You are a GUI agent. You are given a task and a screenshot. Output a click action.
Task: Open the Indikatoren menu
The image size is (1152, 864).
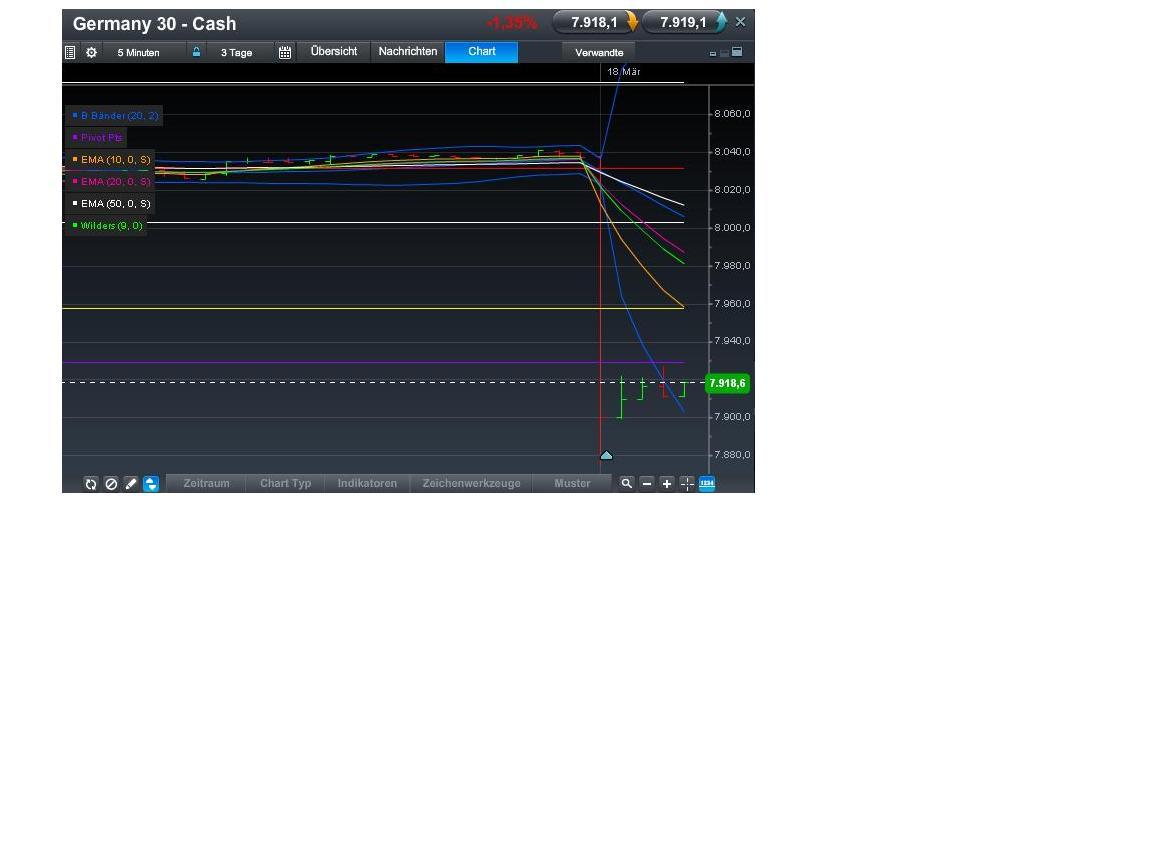click(x=367, y=483)
